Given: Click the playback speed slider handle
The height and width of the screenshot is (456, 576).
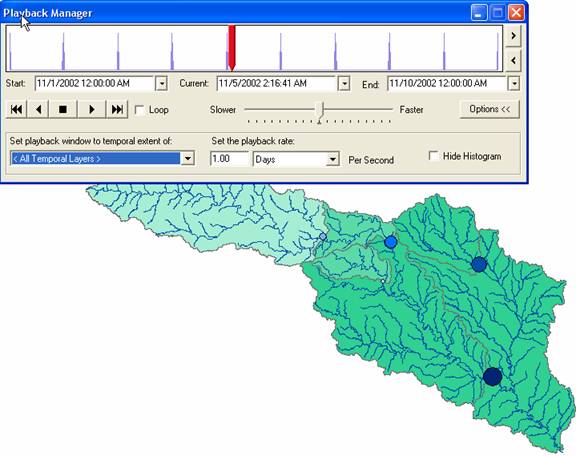Looking at the screenshot, I should (x=321, y=109).
